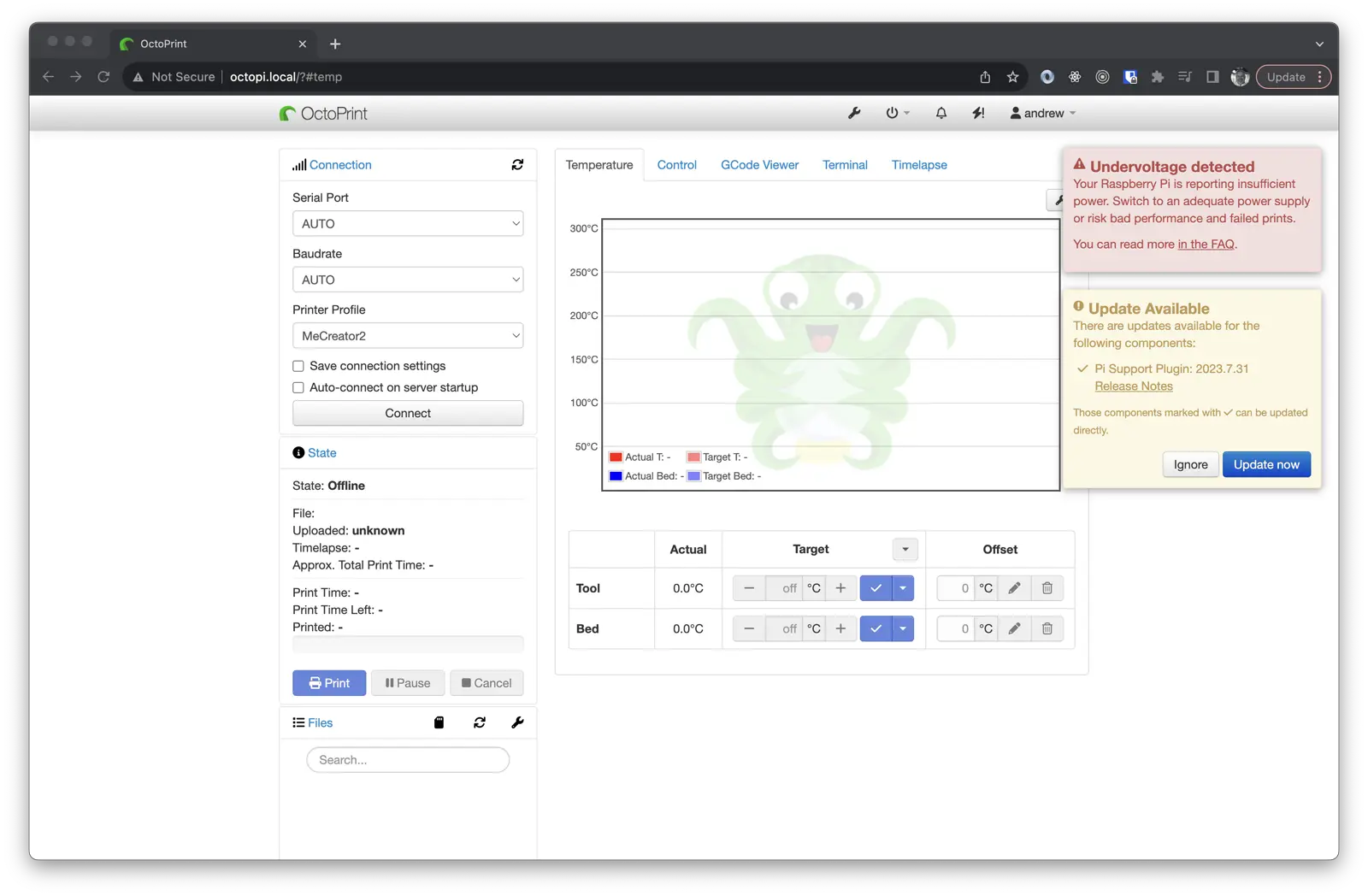The image size is (1368, 896).
Task: Click the SD card icon in Files
Action: (439, 722)
